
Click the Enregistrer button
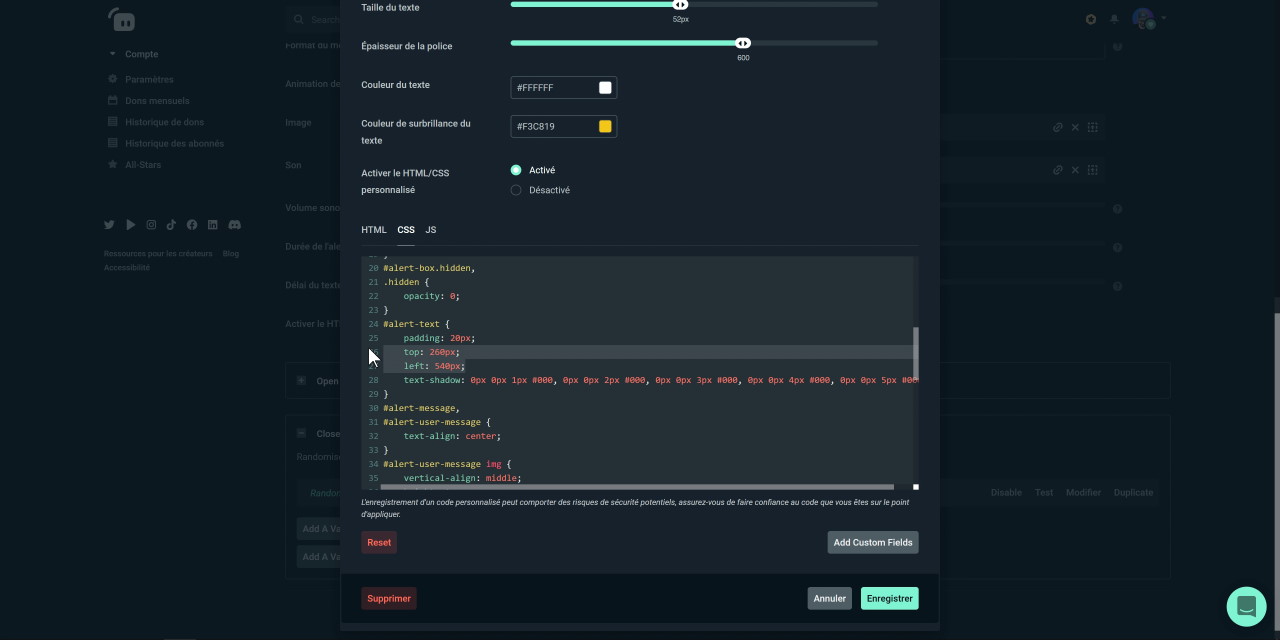click(889, 598)
